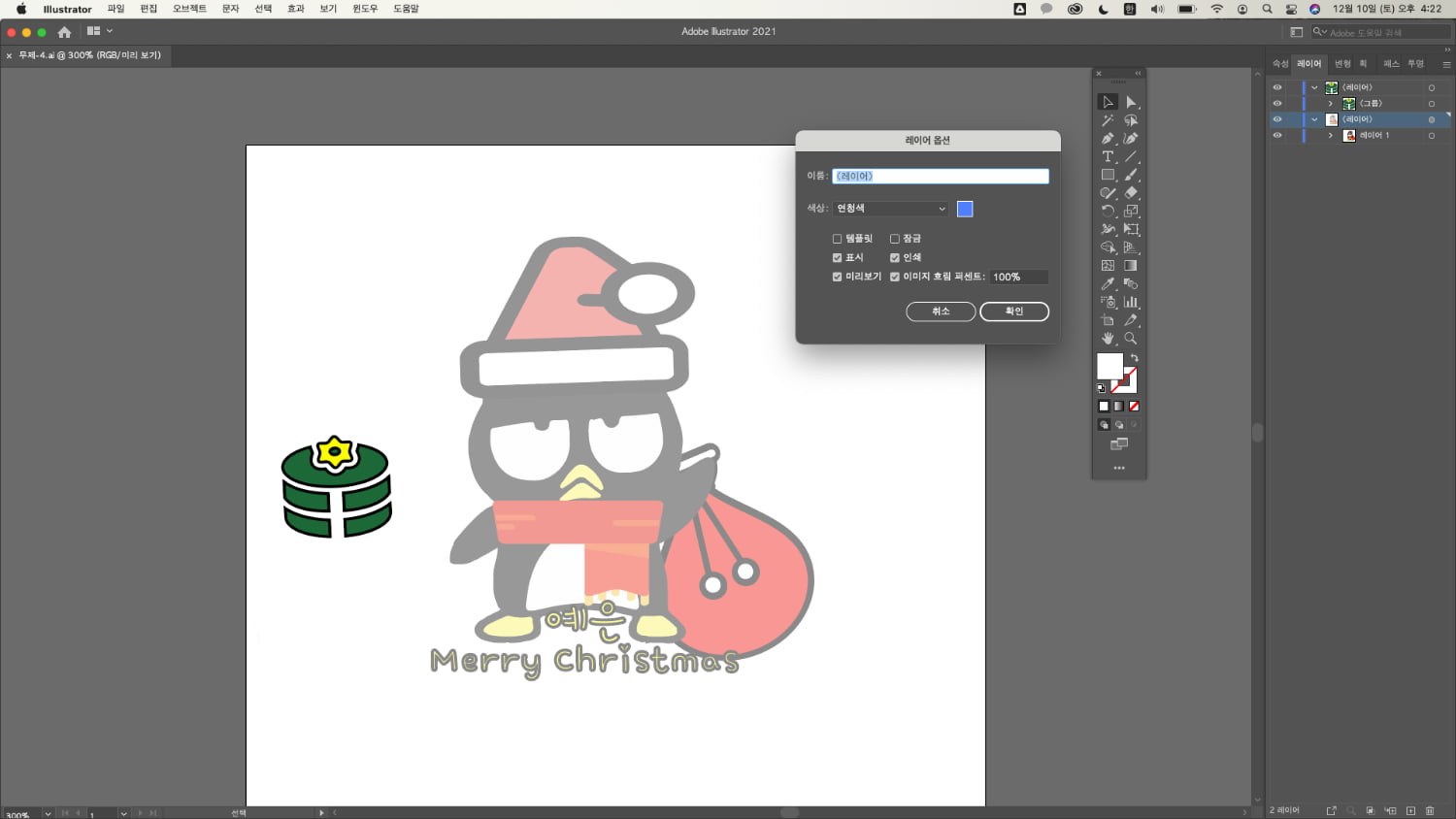
Task: Toggle the 잠금 (Lock) checkbox
Action: coord(895,239)
